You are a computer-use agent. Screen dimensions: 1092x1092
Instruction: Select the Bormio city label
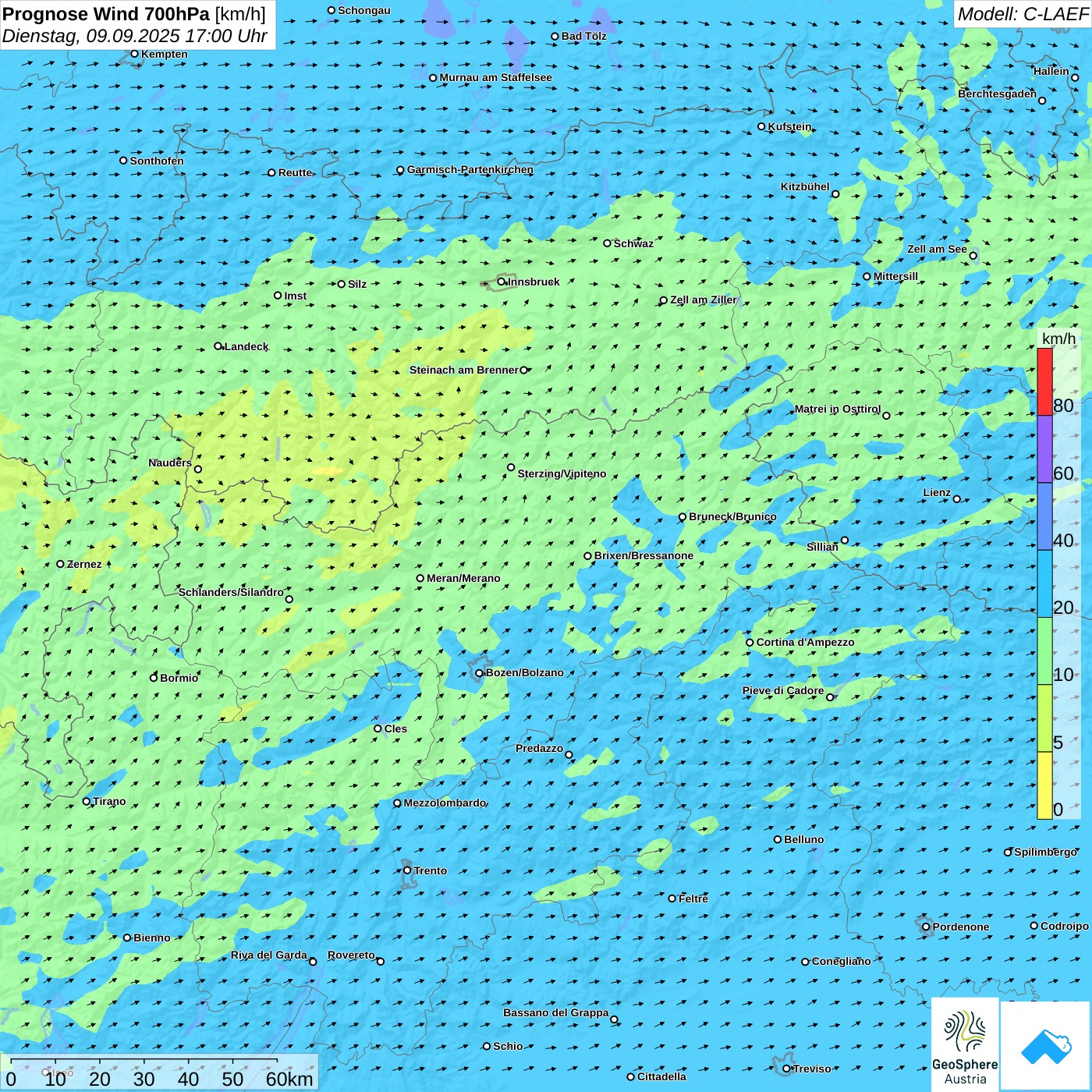point(179,678)
